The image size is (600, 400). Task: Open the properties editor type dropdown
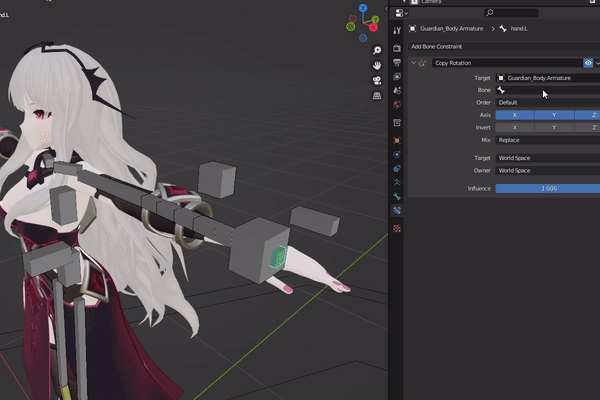pos(401,13)
